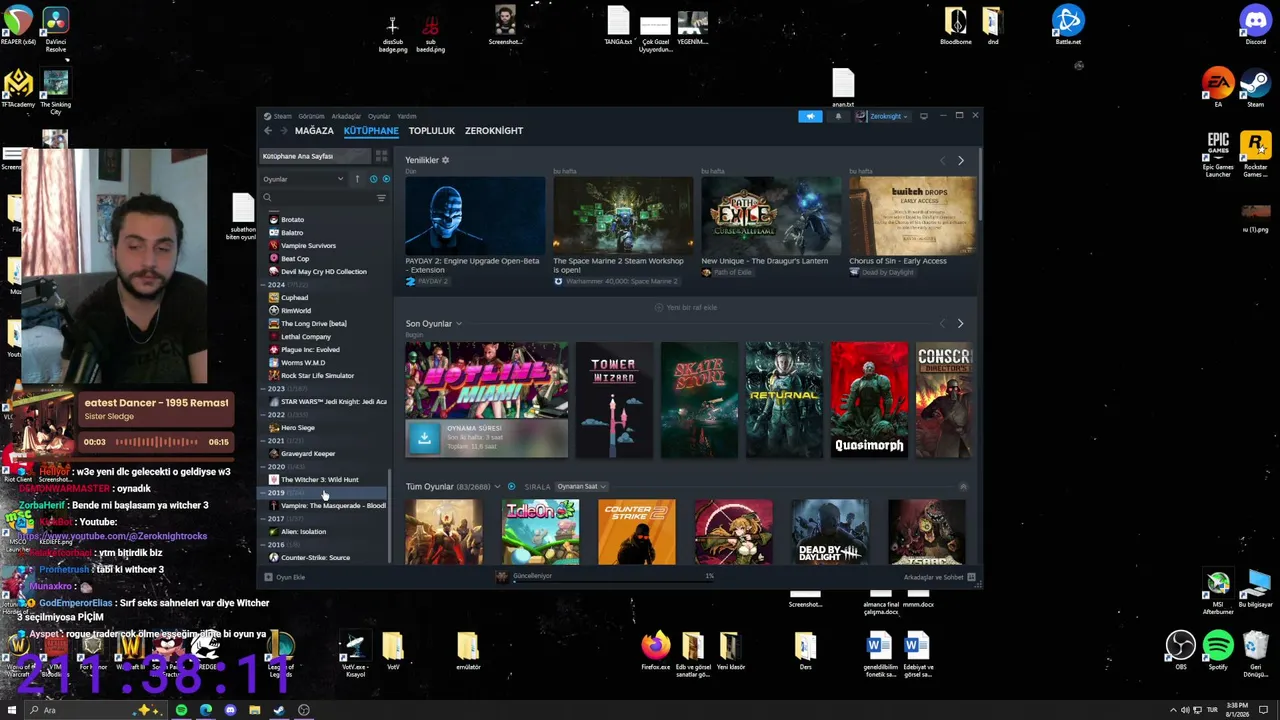Viewport: 1280px width, 720px height.
Task: Open the Path of Exile news thumbnail
Action: point(771,215)
